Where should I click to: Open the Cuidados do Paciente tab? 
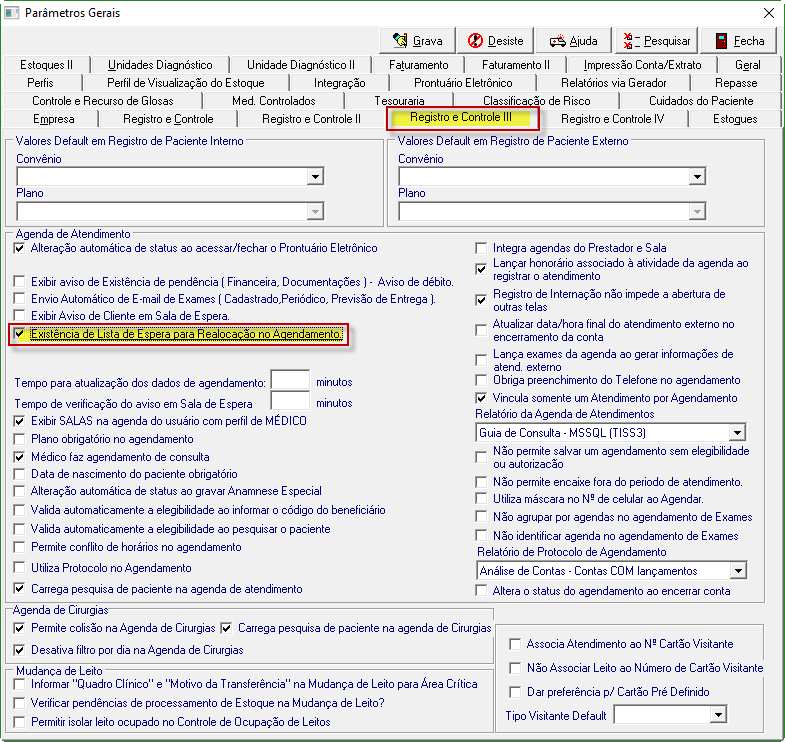point(700,101)
